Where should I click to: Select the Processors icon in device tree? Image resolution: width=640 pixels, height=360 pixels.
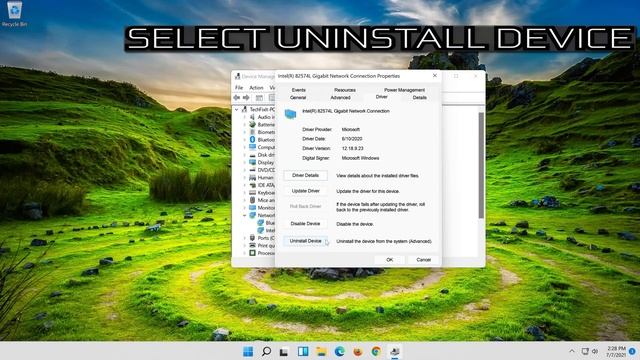[253, 253]
